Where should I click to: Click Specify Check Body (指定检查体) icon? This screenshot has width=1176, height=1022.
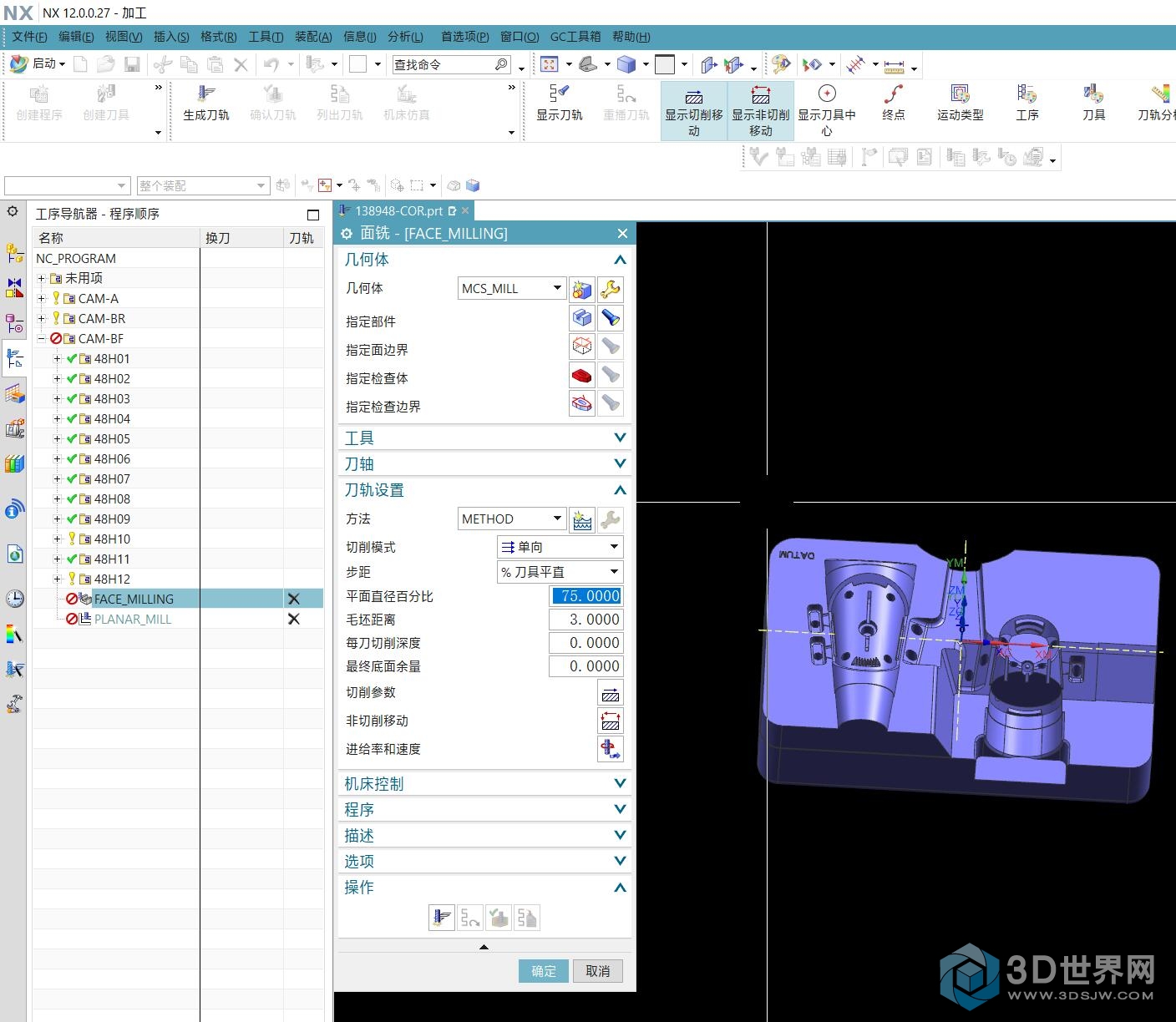[x=582, y=375]
